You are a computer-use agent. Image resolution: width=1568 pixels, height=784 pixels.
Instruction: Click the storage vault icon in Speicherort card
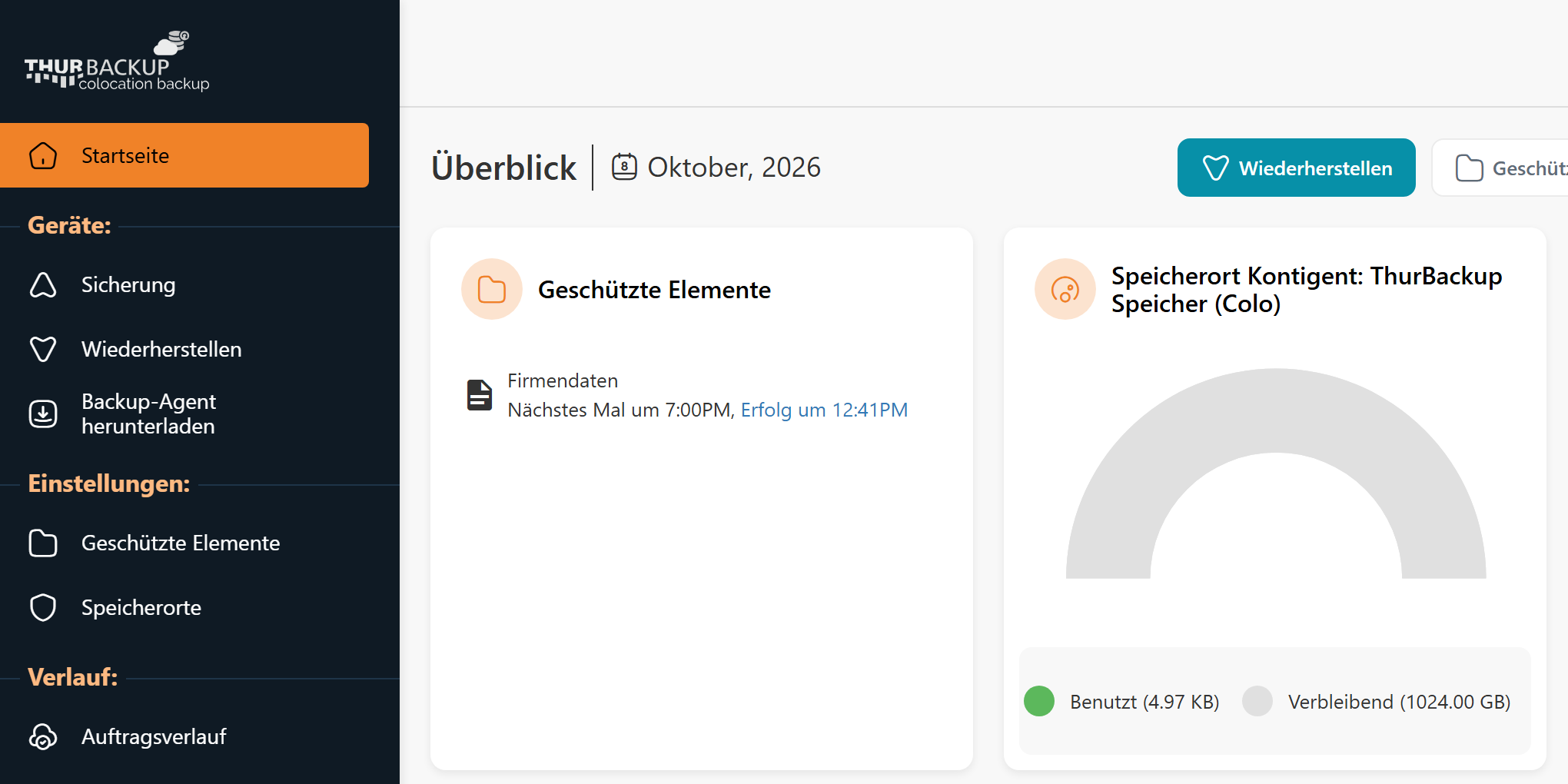pyautogui.click(x=1065, y=289)
